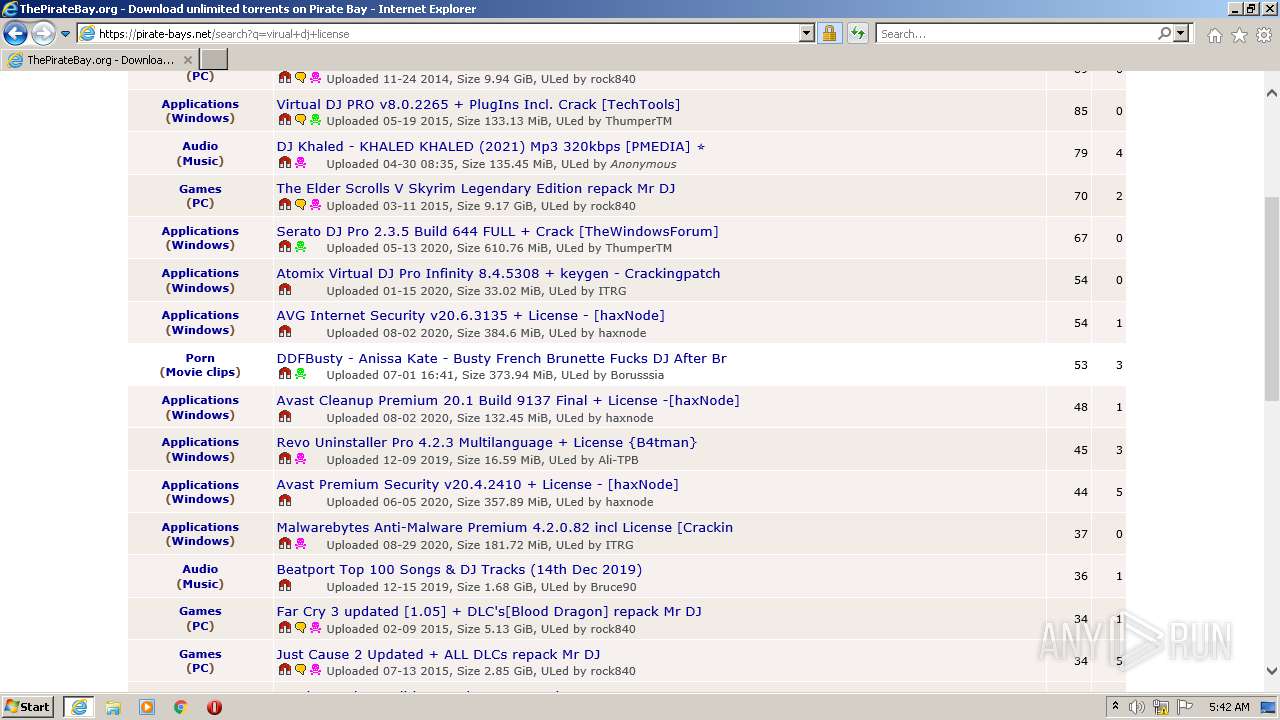Click the magnet icon for Elder Scrolls V Skyrim
The image size is (1280, 720).
pos(284,205)
